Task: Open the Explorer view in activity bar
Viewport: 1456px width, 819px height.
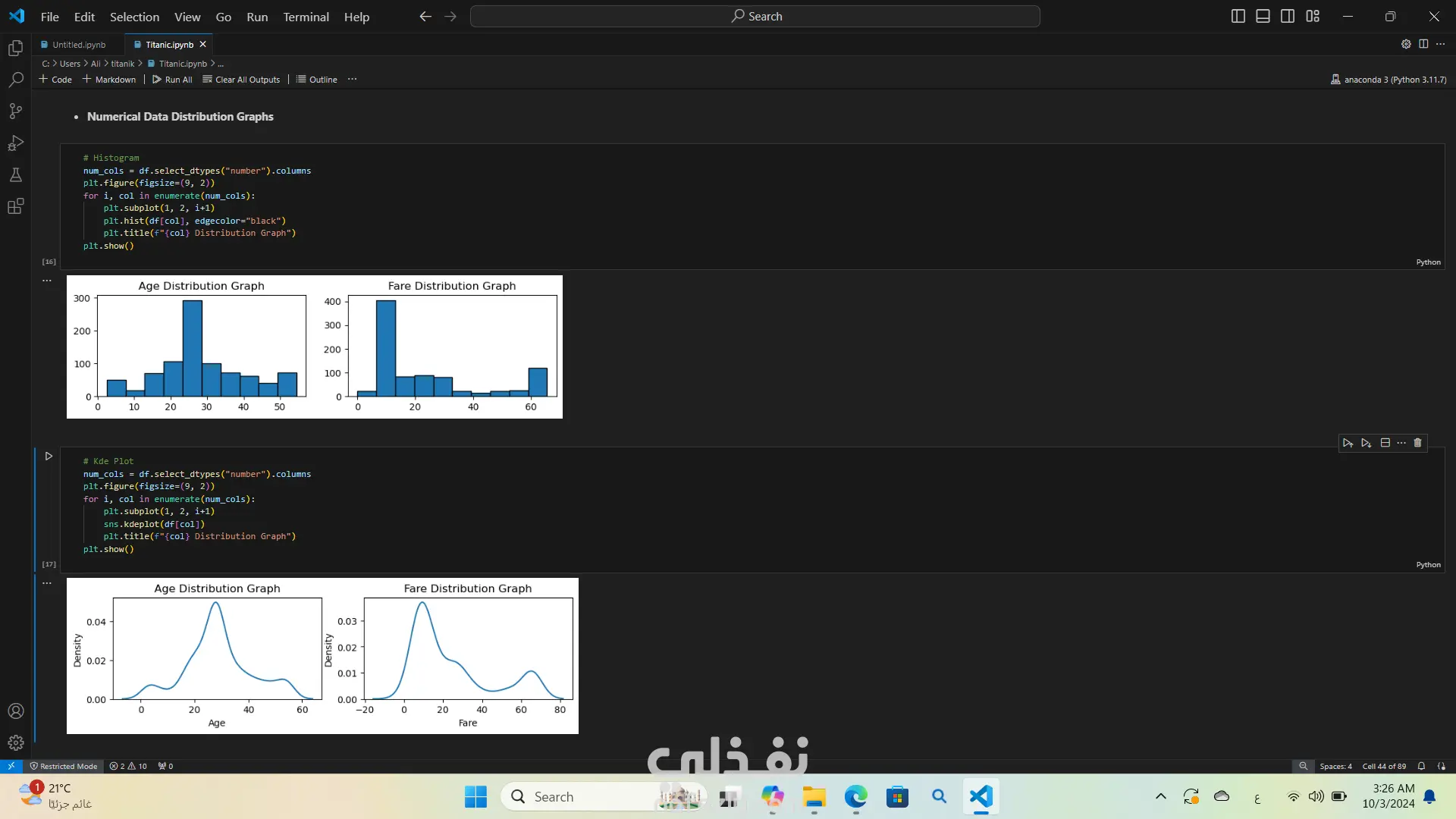Action: point(16,49)
